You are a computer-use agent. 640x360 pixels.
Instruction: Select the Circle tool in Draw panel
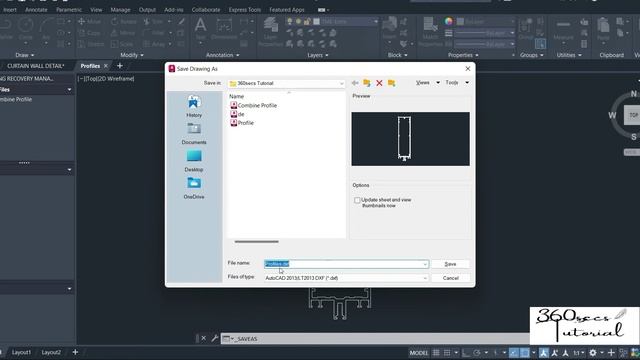pos(25,29)
